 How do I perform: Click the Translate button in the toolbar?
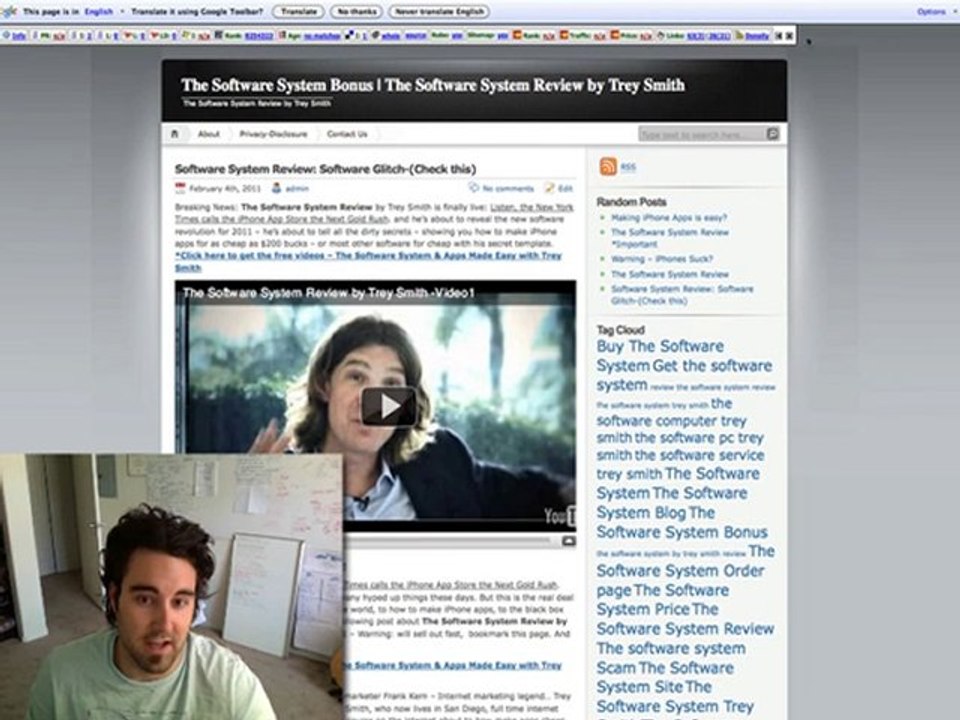(x=298, y=11)
